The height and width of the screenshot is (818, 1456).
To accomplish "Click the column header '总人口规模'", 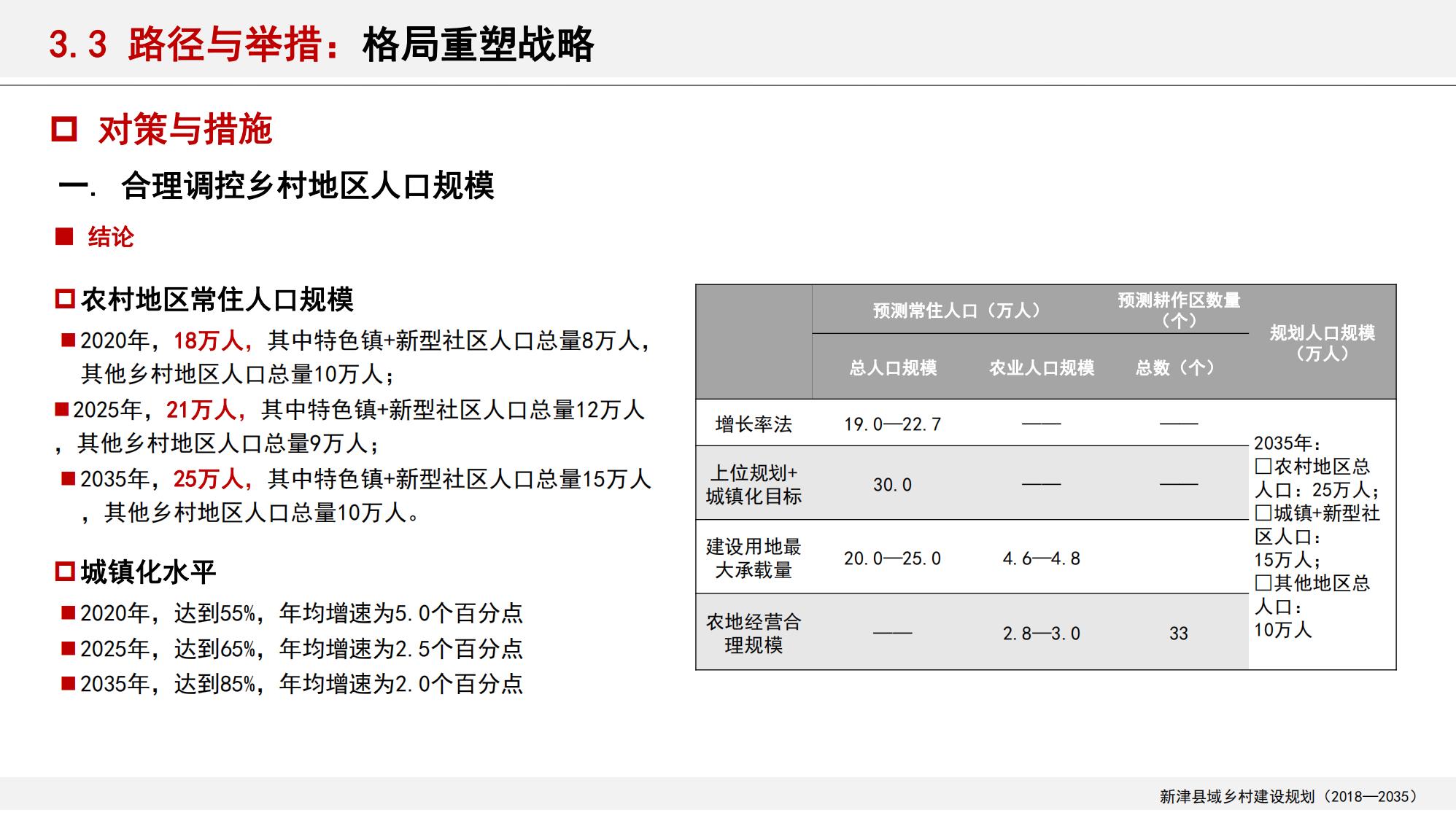I will pos(893,367).
